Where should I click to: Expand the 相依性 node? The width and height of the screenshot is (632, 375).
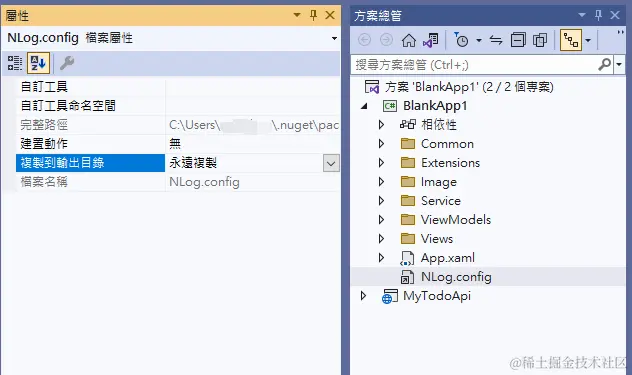tap(381, 125)
